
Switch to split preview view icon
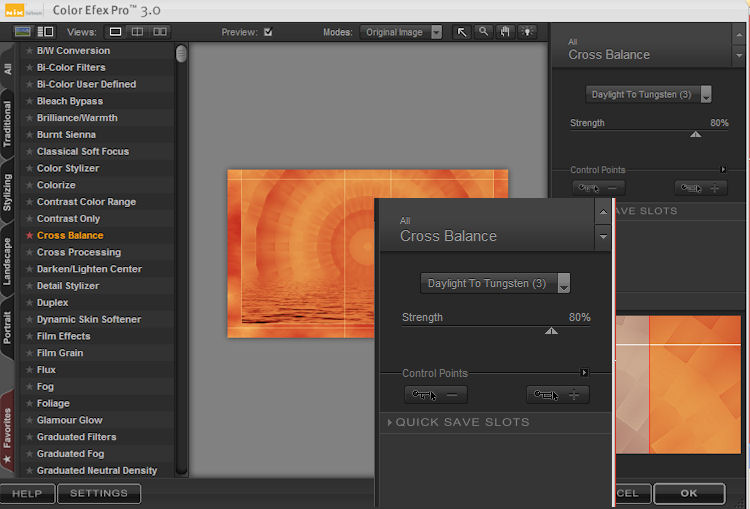click(x=138, y=32)
